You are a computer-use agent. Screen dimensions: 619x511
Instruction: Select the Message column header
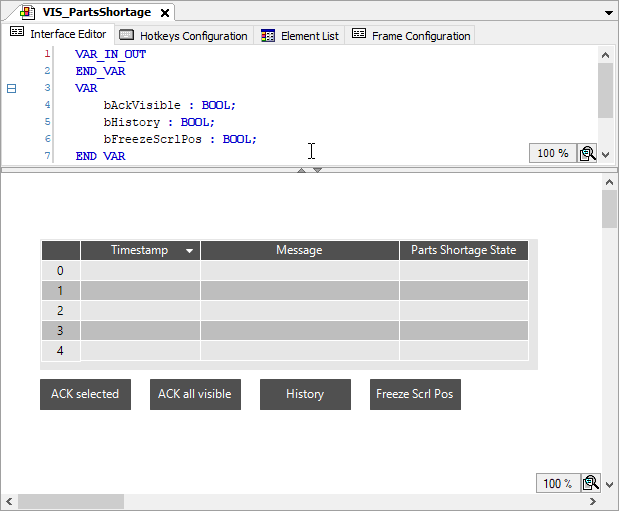(300, 250)
